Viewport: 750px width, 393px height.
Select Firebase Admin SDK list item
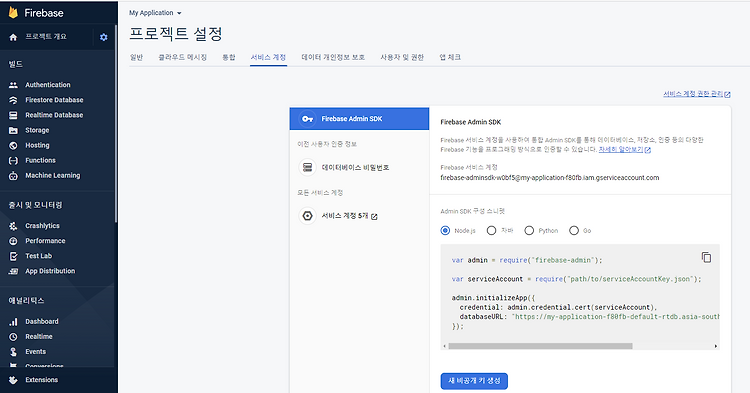point(359,119)
